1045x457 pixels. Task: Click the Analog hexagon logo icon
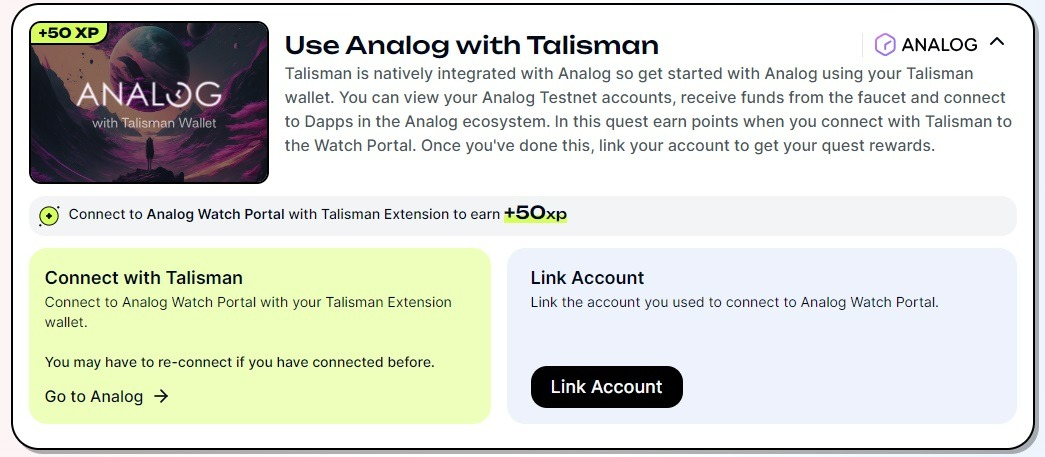[x=885, y=44]
